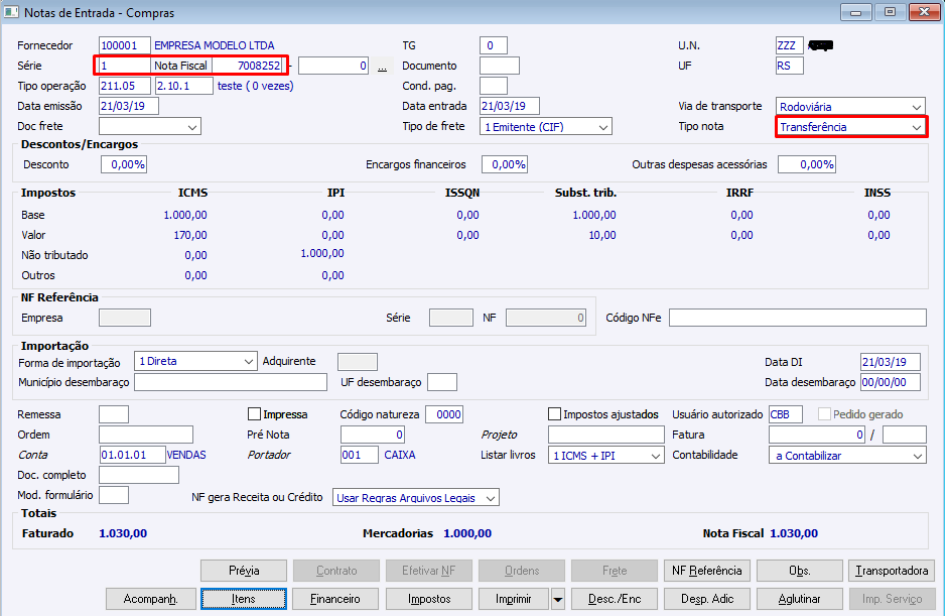This screenshot has width=945, height=616.
Task: Click the Ordem input field
Action: [x=146, y=435]
